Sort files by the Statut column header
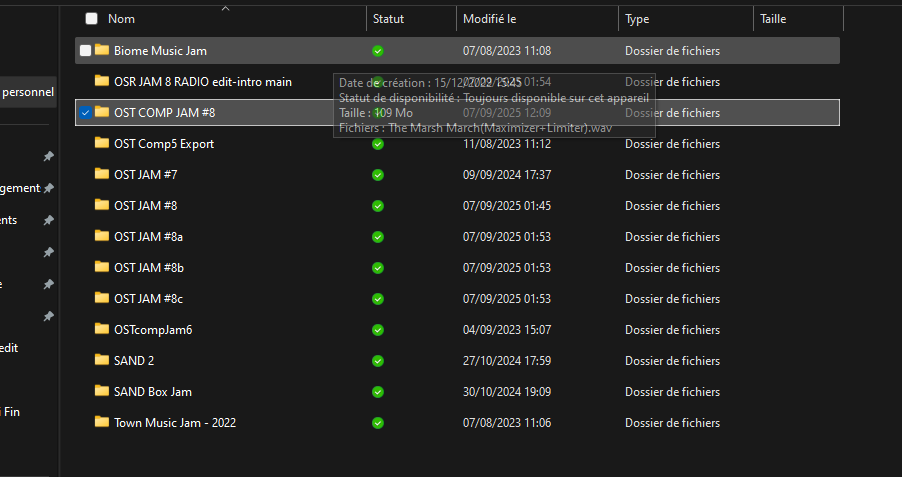 click(389, 19)
